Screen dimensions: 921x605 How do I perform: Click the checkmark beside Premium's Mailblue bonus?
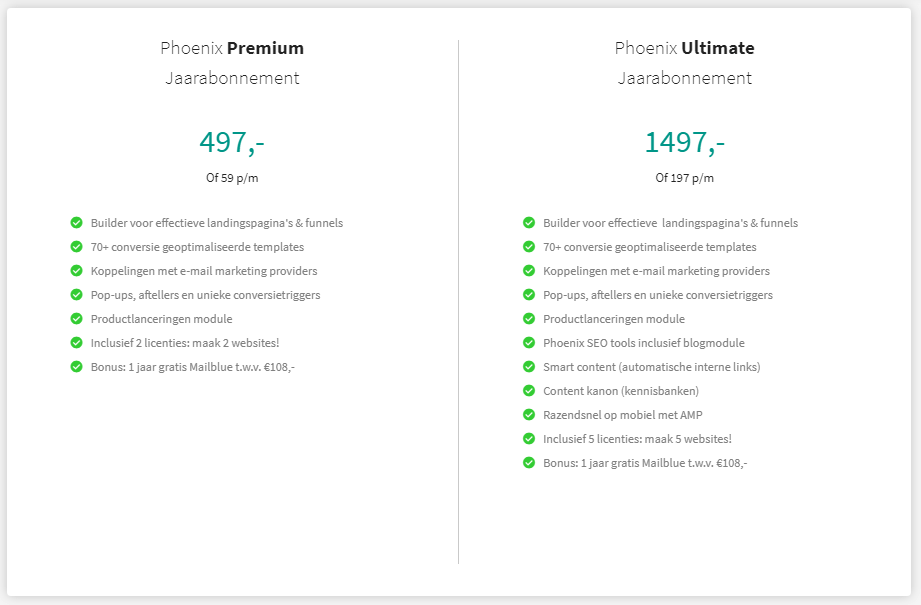(76, 367)
